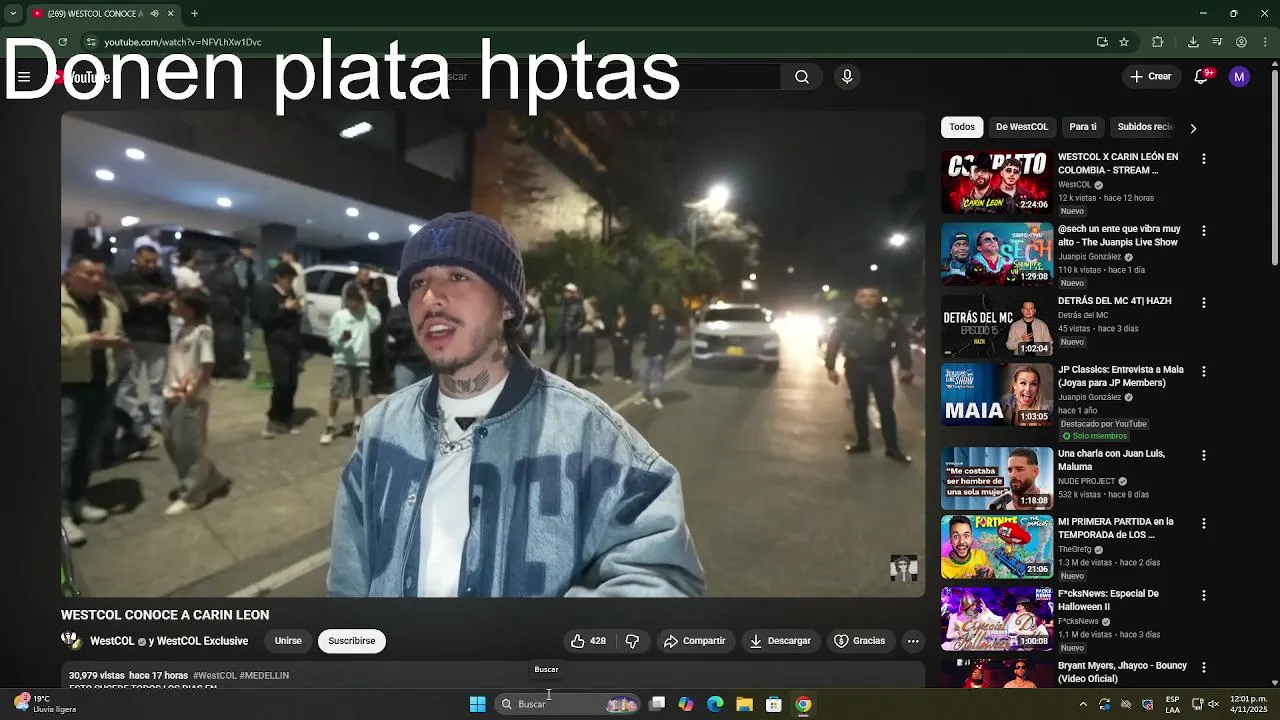Open taskbar clock showing 12:01 p.m.

(1248, 704)
